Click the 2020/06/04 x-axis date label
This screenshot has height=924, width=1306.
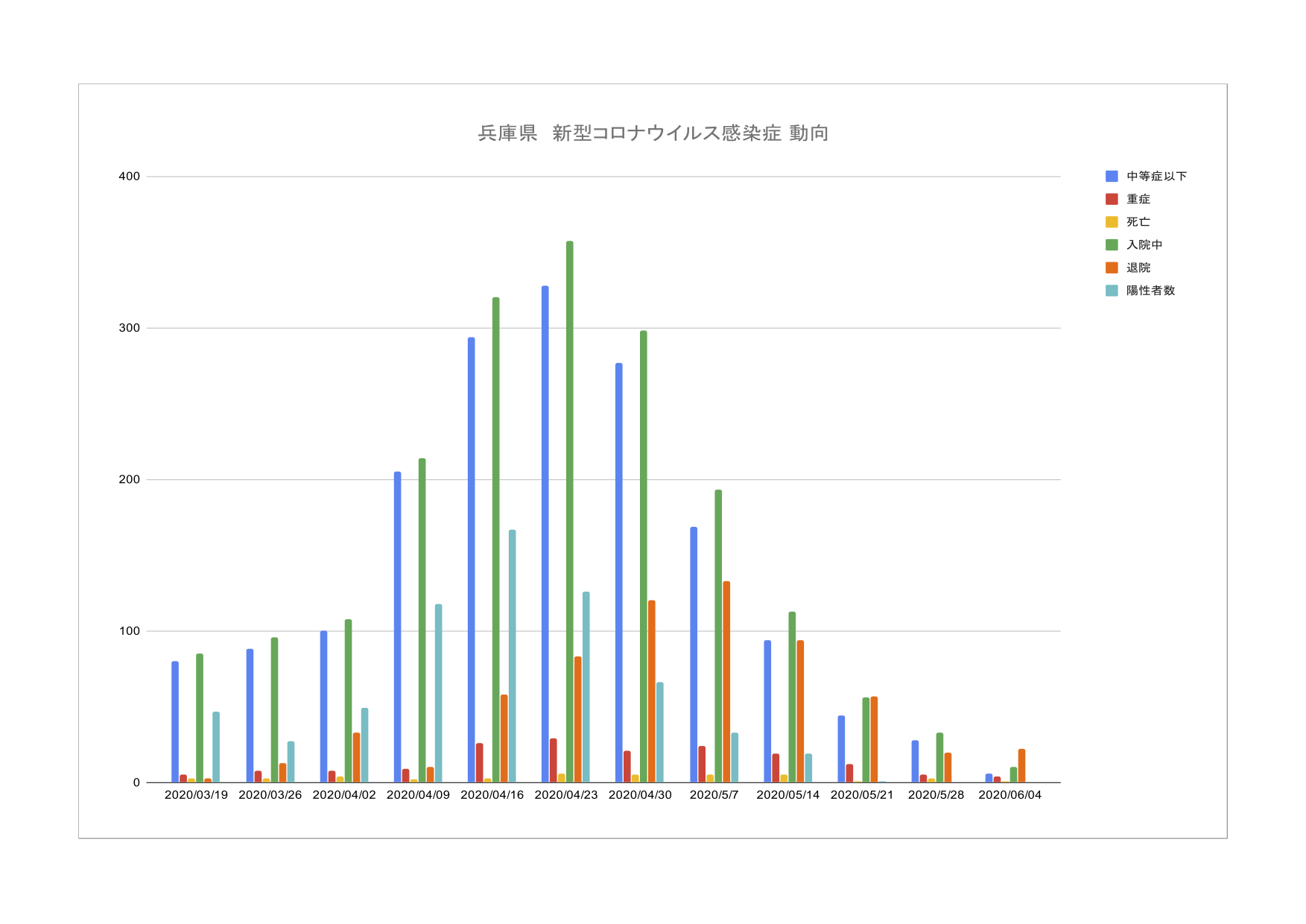(x=1009, y=795)
